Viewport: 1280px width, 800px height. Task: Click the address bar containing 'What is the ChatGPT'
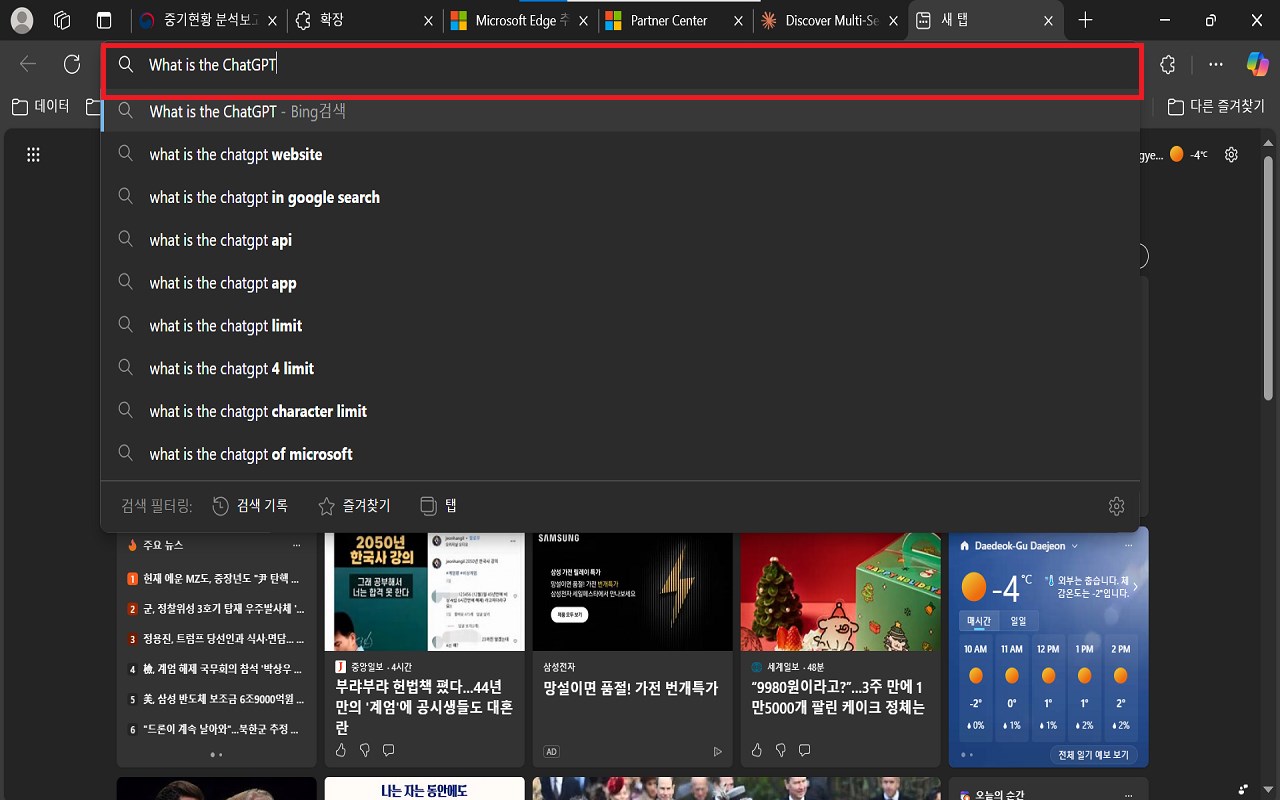pos(622,65)
